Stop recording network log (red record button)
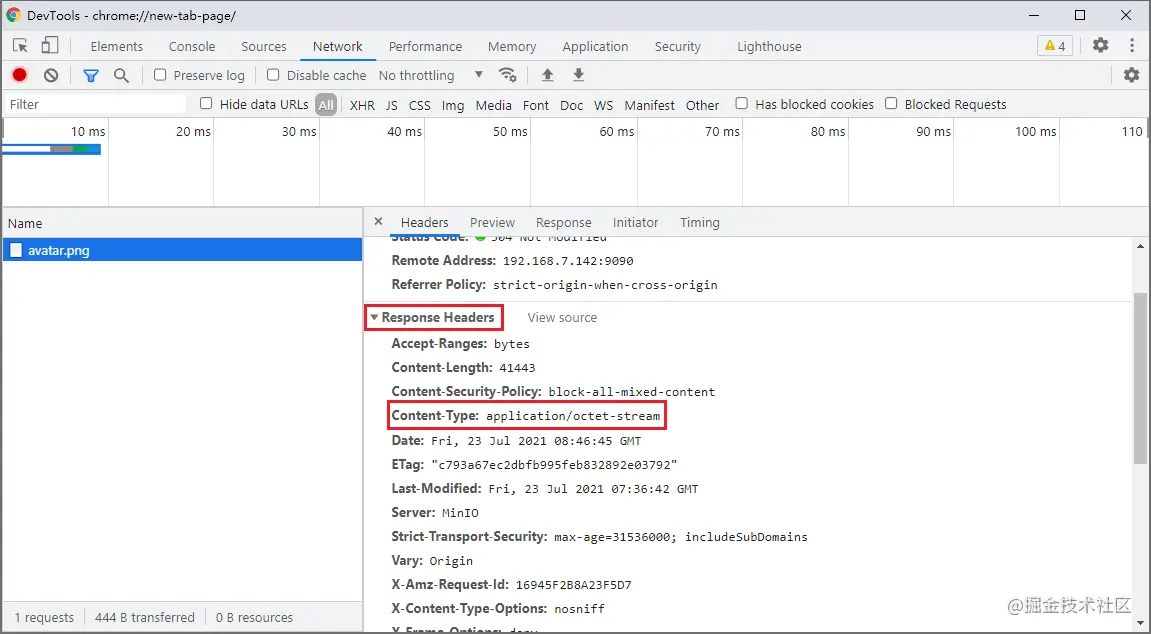 [x=20, y=75]
